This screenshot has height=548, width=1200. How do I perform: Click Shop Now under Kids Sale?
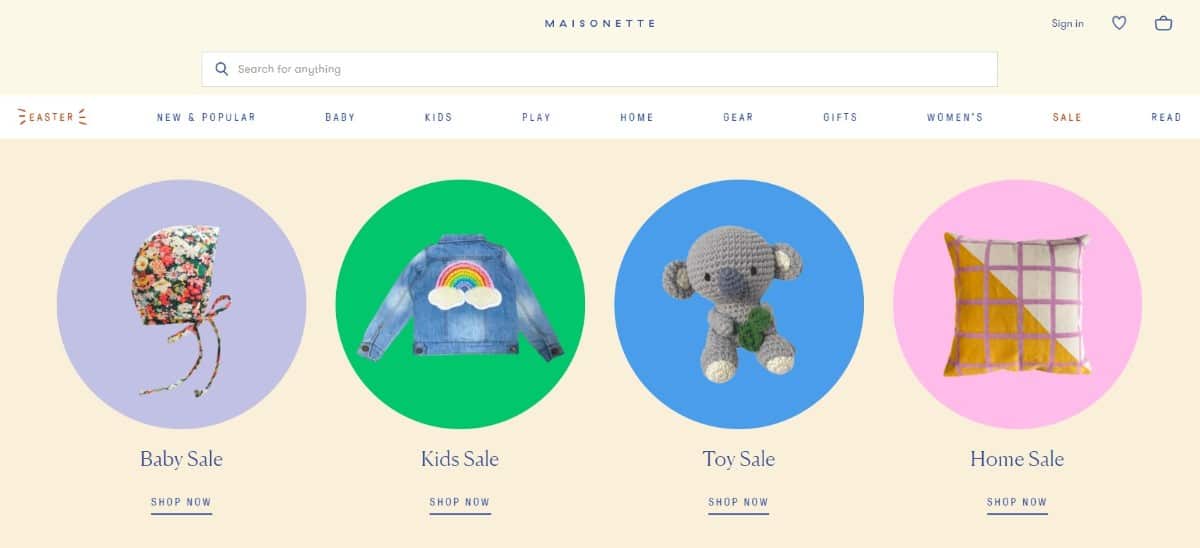[460, 503]
